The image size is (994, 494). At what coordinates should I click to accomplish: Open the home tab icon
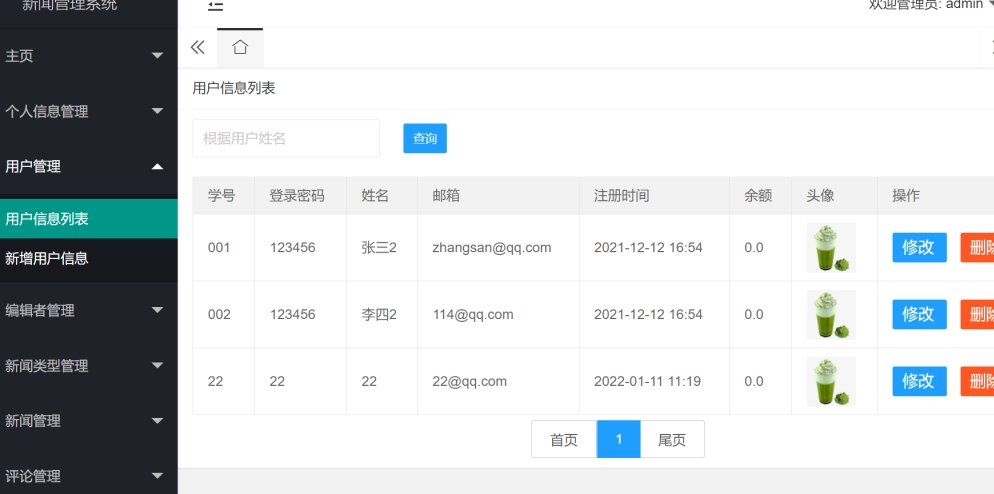(240, 47)
